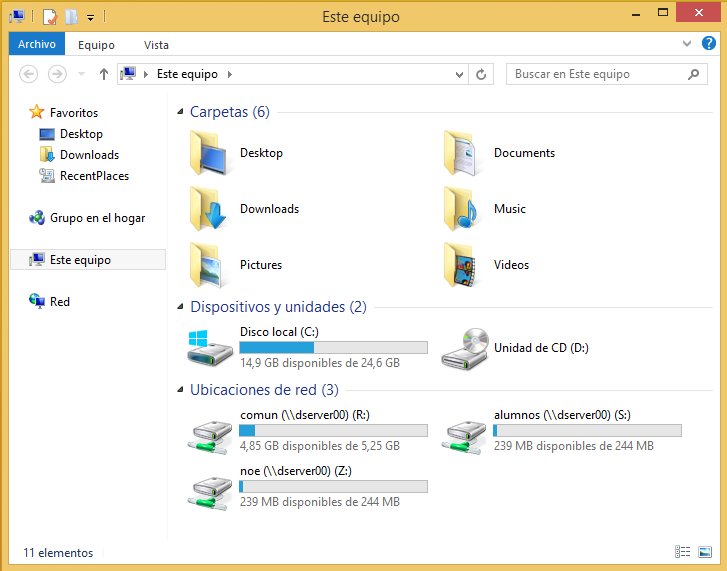Click the Carpetas (6) group header text
727x571 pixels.
230,112
